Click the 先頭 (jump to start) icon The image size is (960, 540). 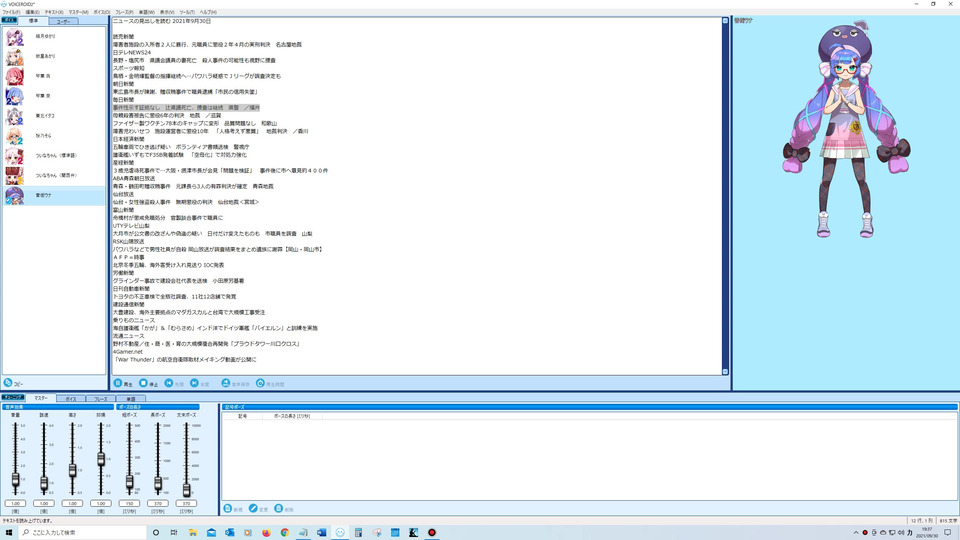pos(169,383)
